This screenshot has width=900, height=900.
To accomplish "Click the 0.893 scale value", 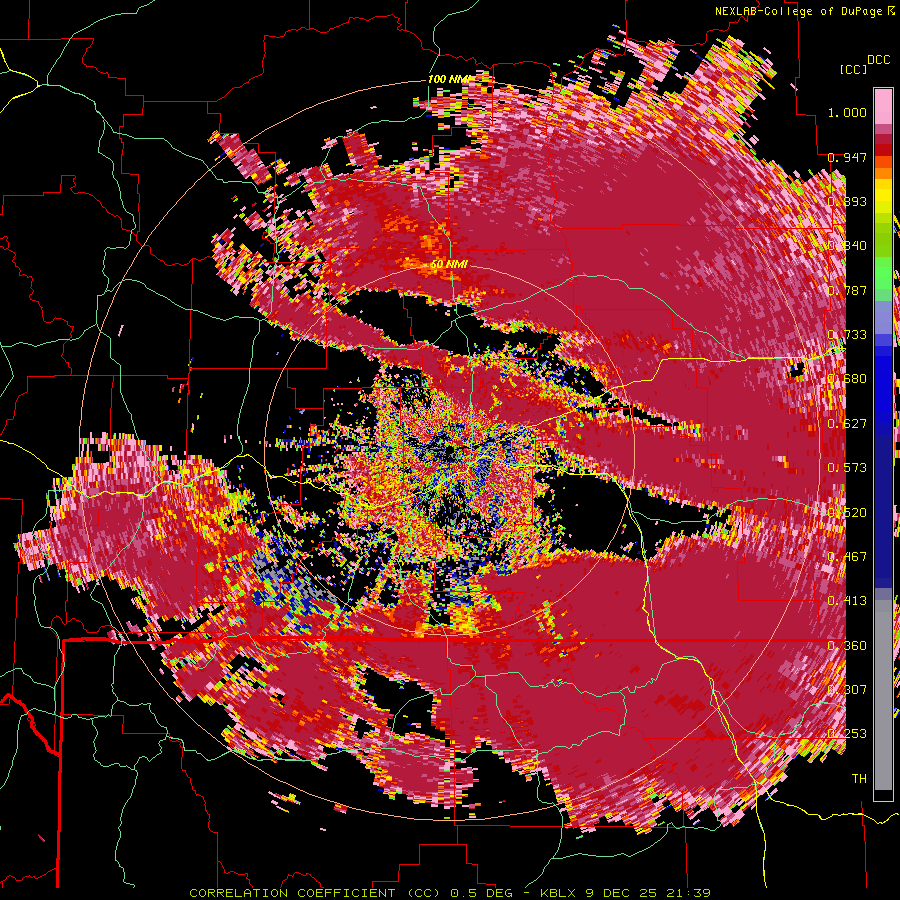I will tap(847, 201).
